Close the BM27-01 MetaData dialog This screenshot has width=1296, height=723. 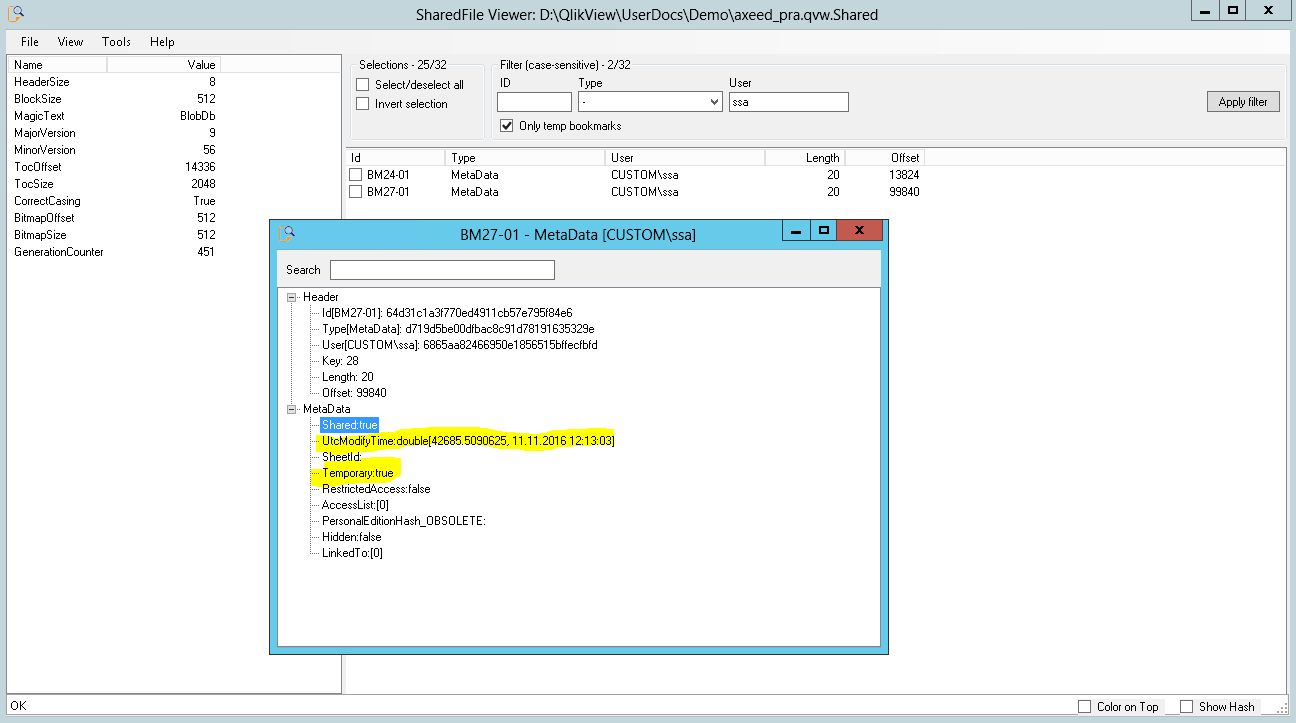click(859, 231)
